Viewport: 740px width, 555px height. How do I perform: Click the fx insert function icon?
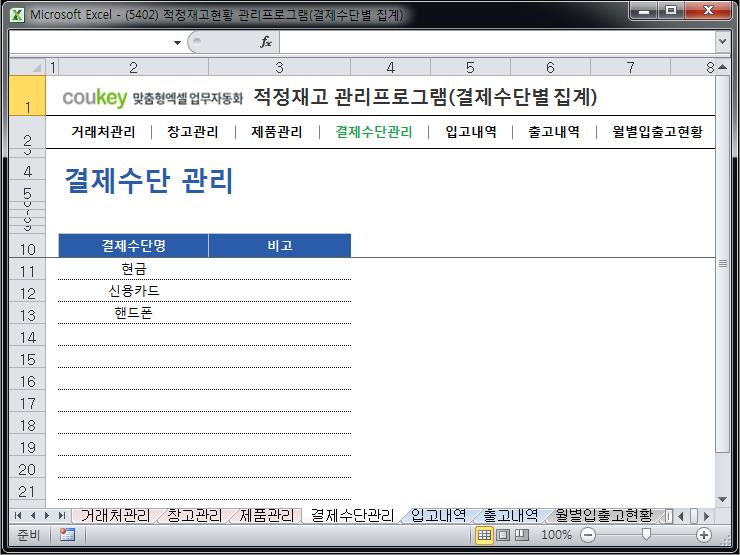(x=266, y=42)
